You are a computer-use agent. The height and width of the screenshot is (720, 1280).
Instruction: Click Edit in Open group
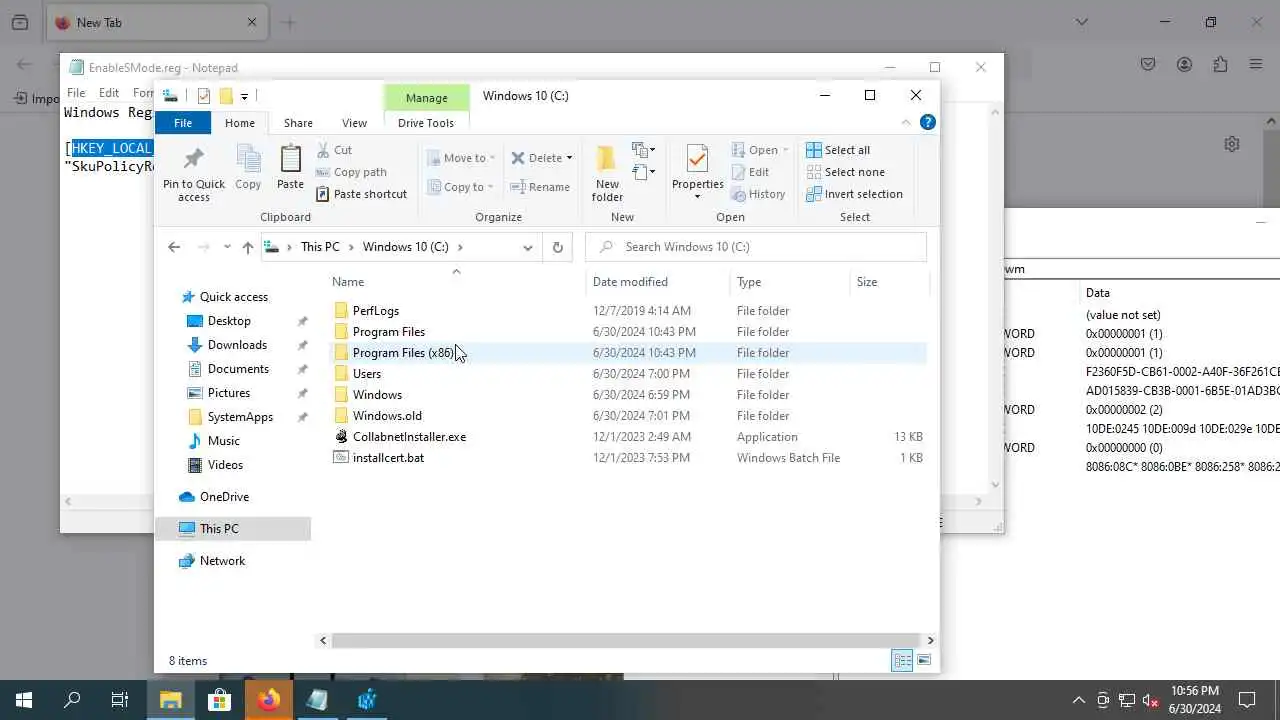pos(750,172)
